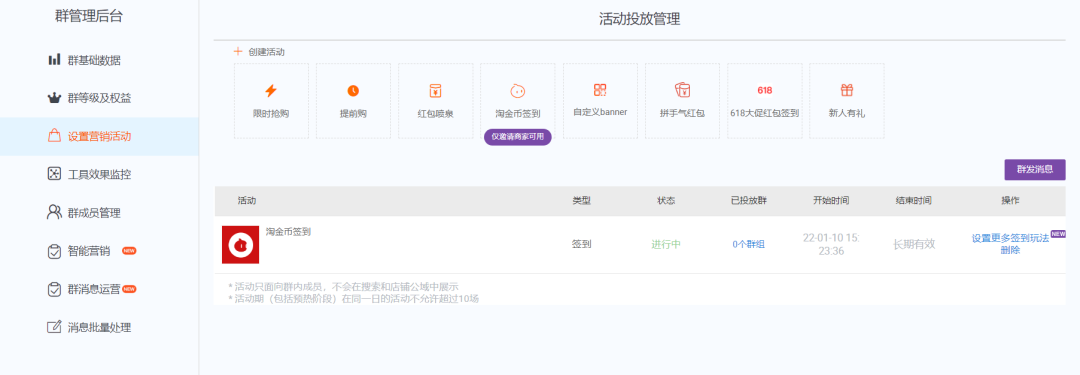Click the 已投放群 column header
The width and height of the screenshot is (1080, 375).
click(x=749, y=201)
